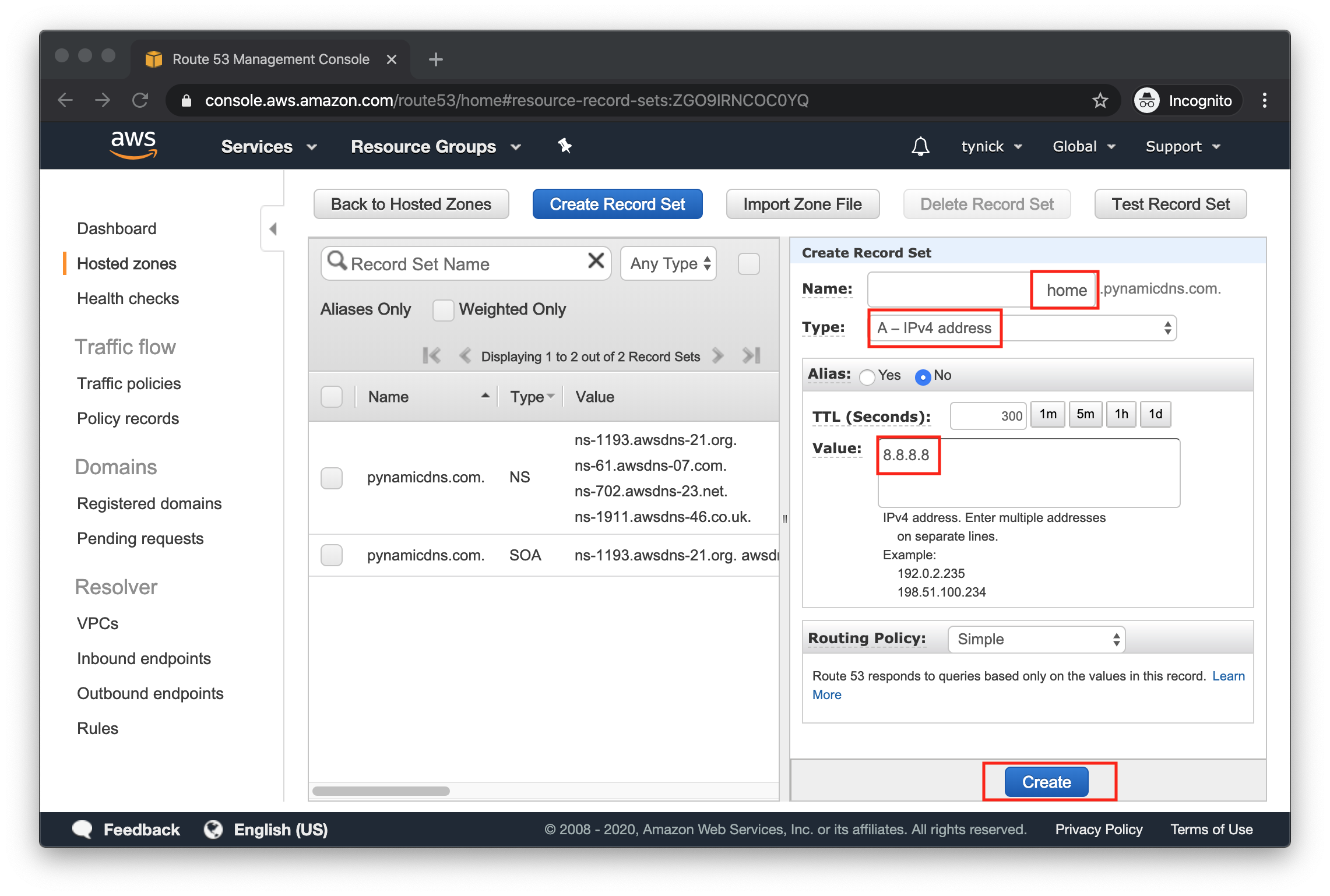
Task: Open Registered domains in sidebar
Action: [149, 503]
